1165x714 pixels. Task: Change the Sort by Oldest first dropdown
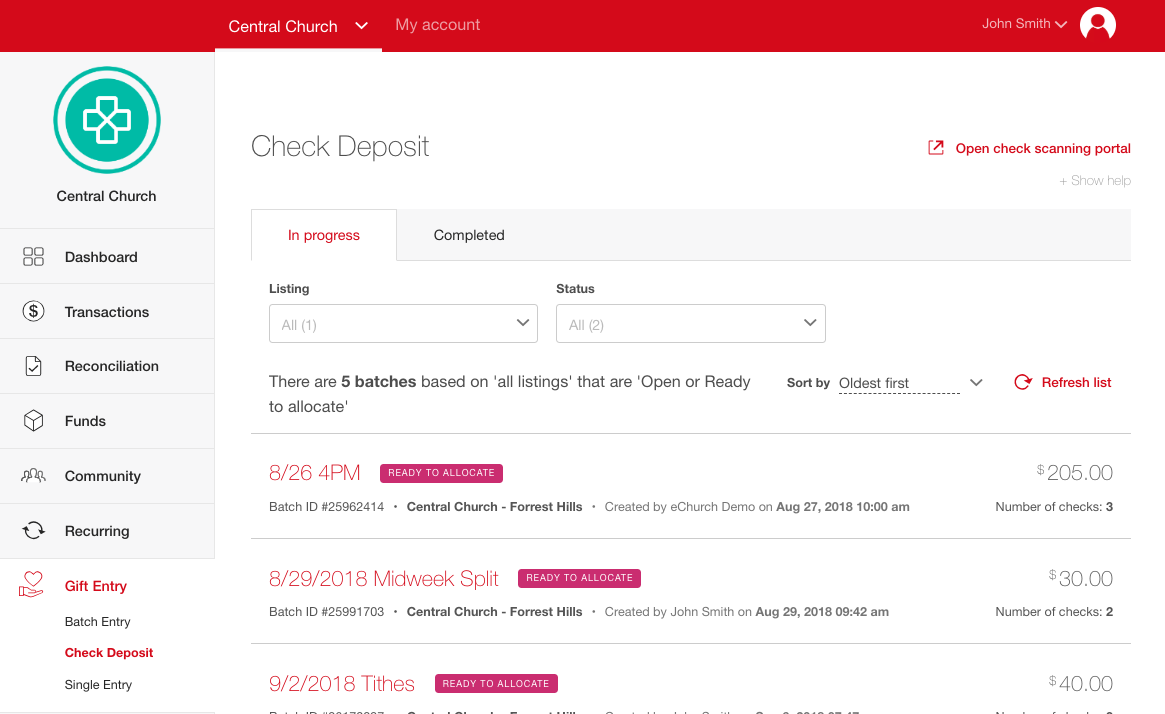pyautogui.click(x=910, y=383)
